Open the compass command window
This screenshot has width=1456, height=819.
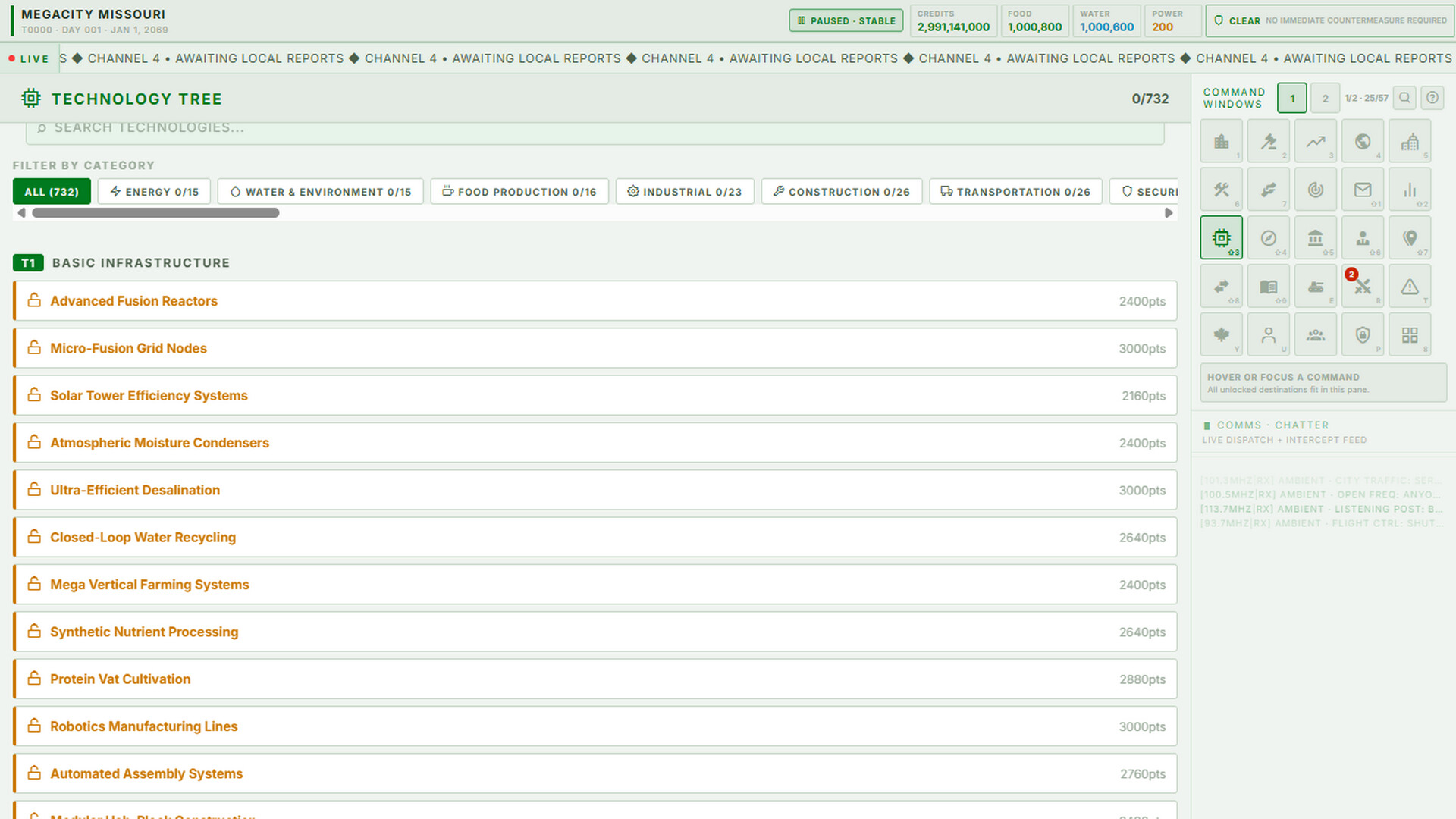(1268, 238)
